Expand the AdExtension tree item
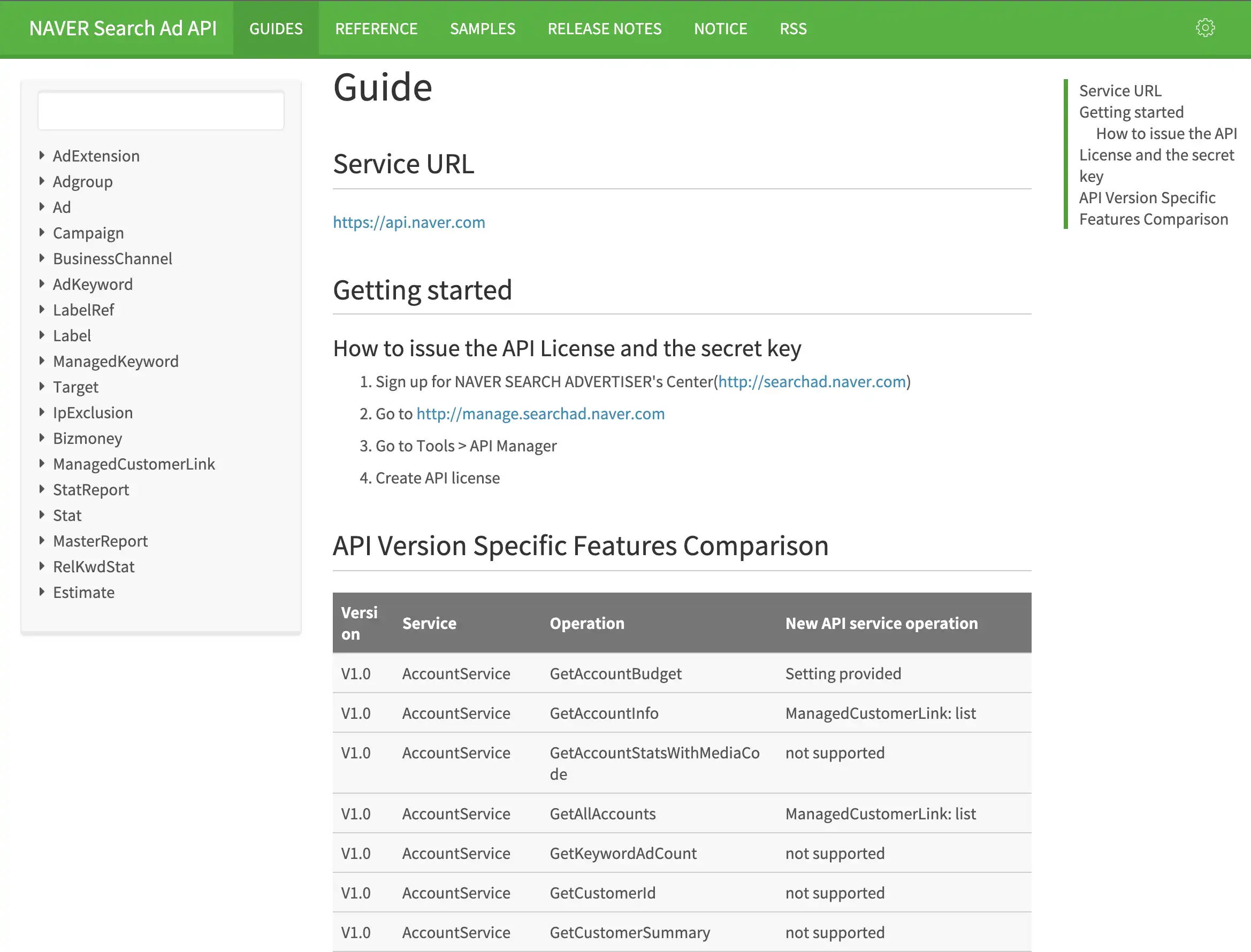This screenshot has width=1251, height=952. [x=42, y=155]
